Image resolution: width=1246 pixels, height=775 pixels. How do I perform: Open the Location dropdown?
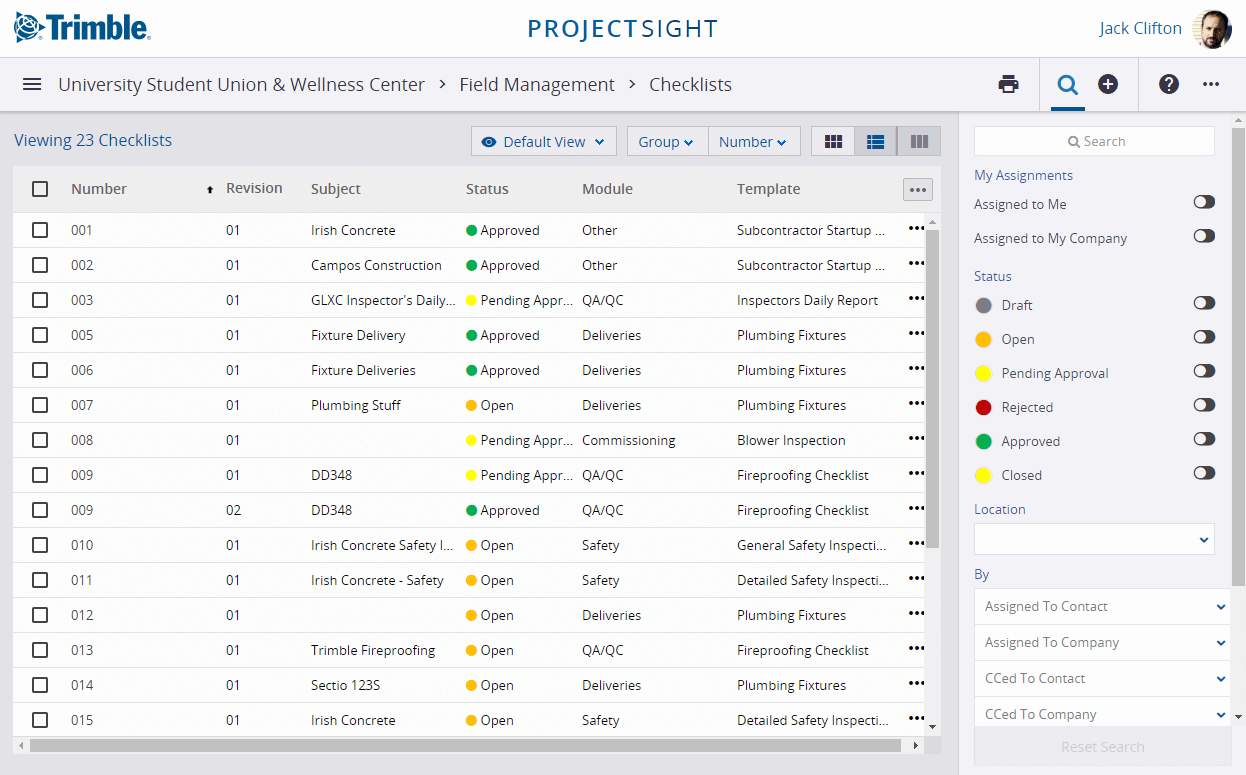[1094, 539]
